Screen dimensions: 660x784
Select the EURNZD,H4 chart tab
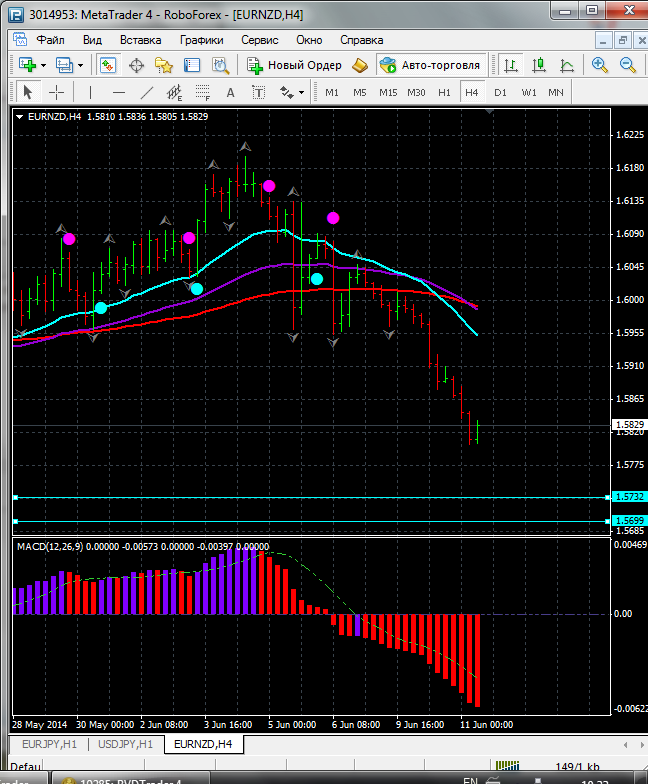[203, 744]
